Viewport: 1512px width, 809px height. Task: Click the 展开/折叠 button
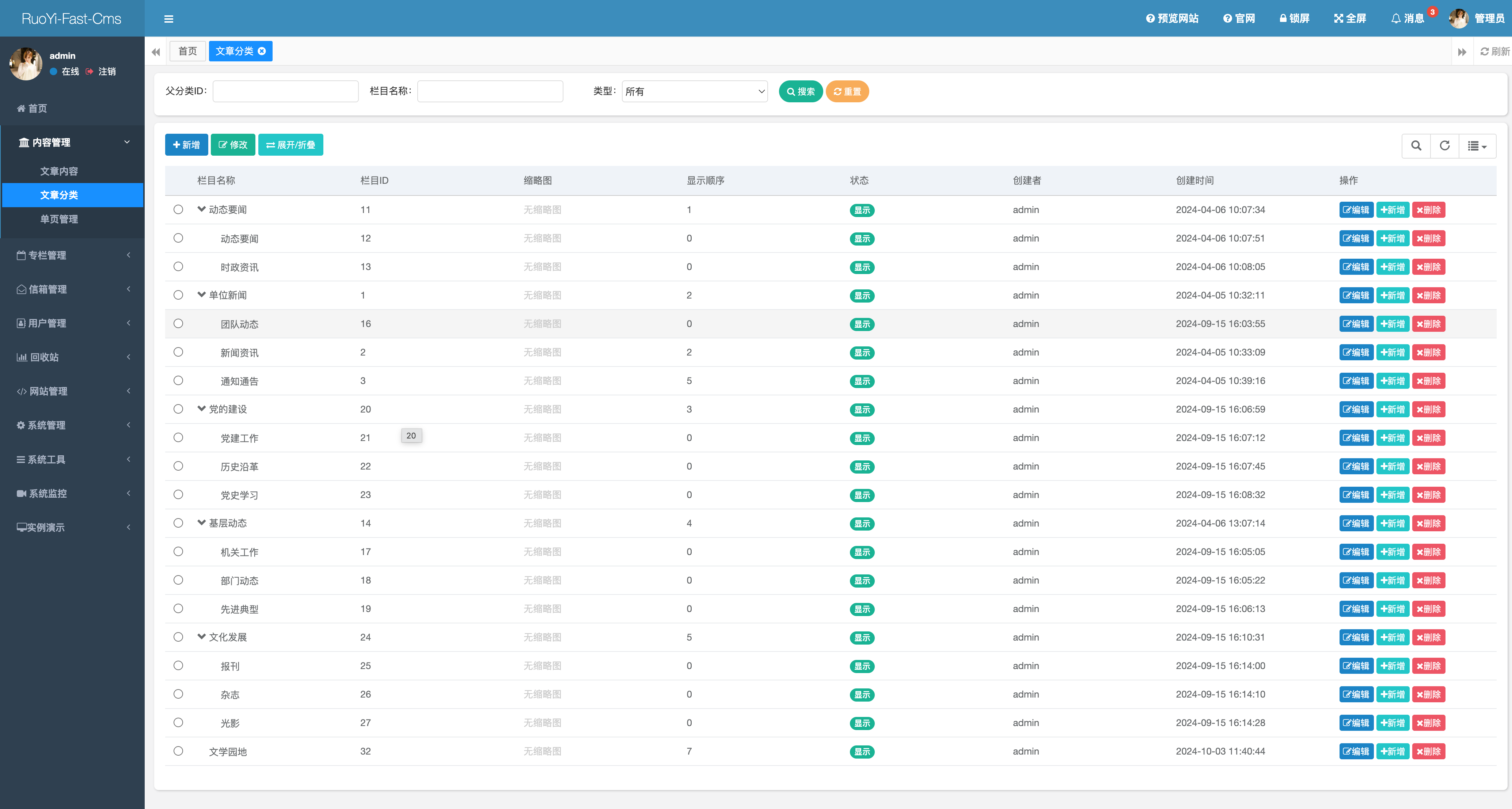tap(290, 145)
